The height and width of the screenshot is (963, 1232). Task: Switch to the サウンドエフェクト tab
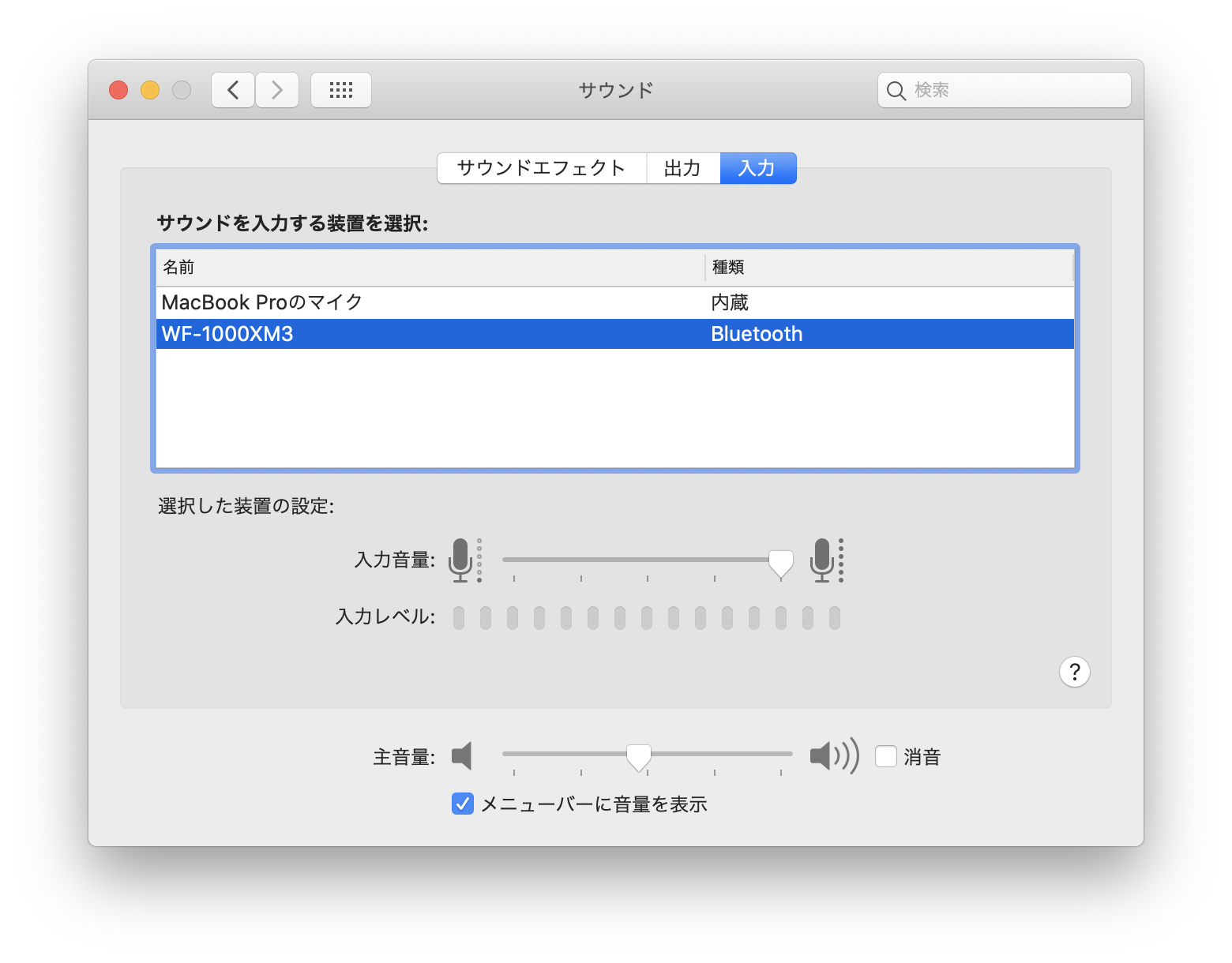(x=540, y=167)
